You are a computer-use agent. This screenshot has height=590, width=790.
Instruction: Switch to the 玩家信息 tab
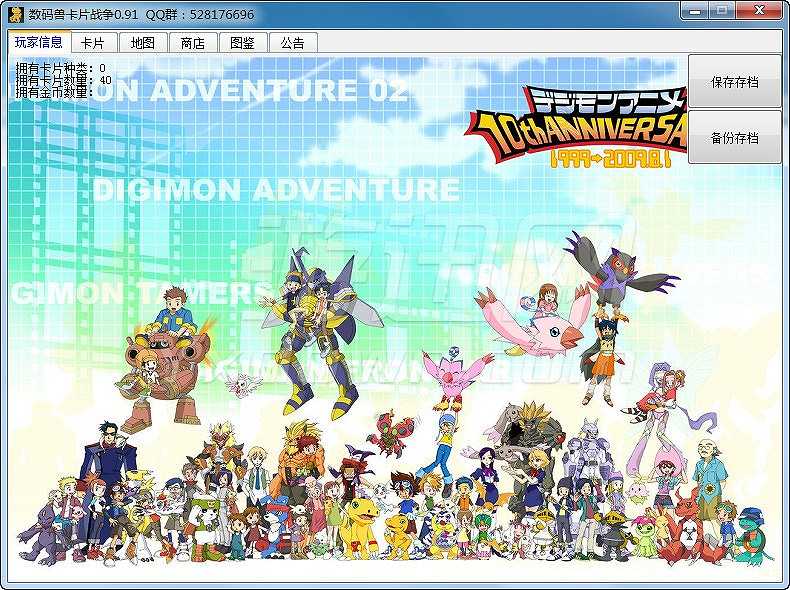tap(39, 42)
